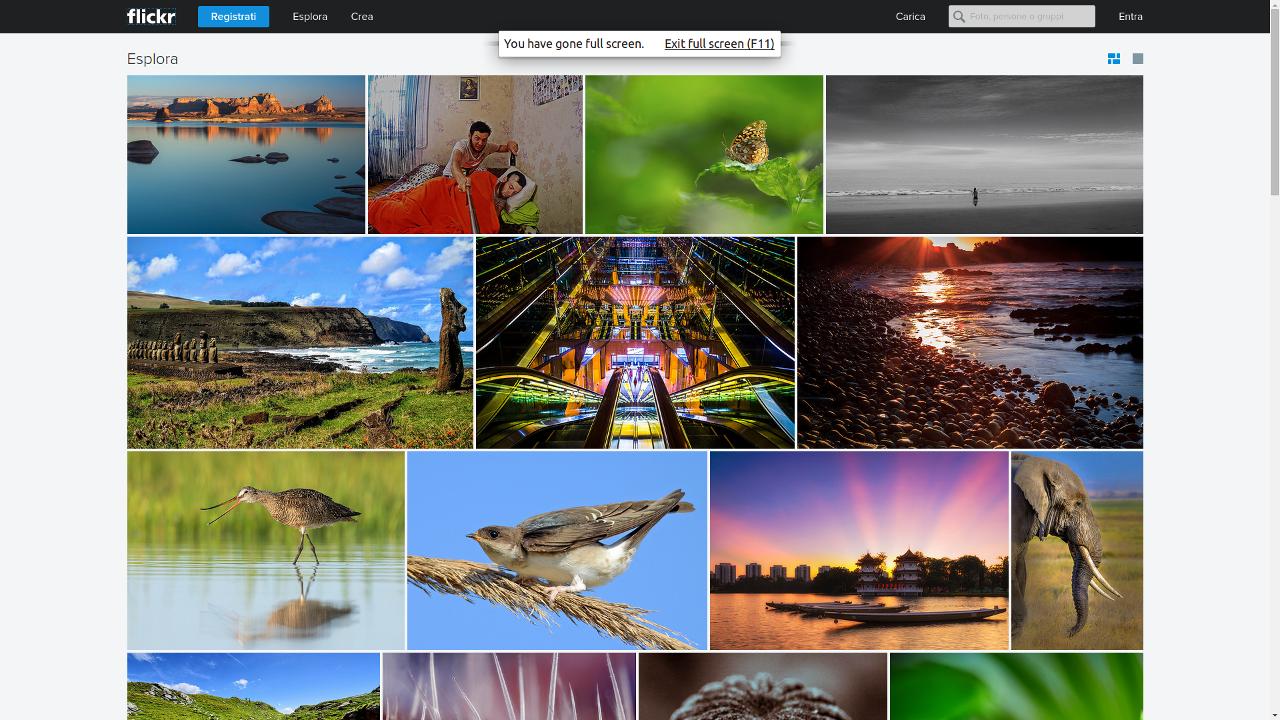Open the purple cactus spines photo
The image size is (1280, 720).
509,687
